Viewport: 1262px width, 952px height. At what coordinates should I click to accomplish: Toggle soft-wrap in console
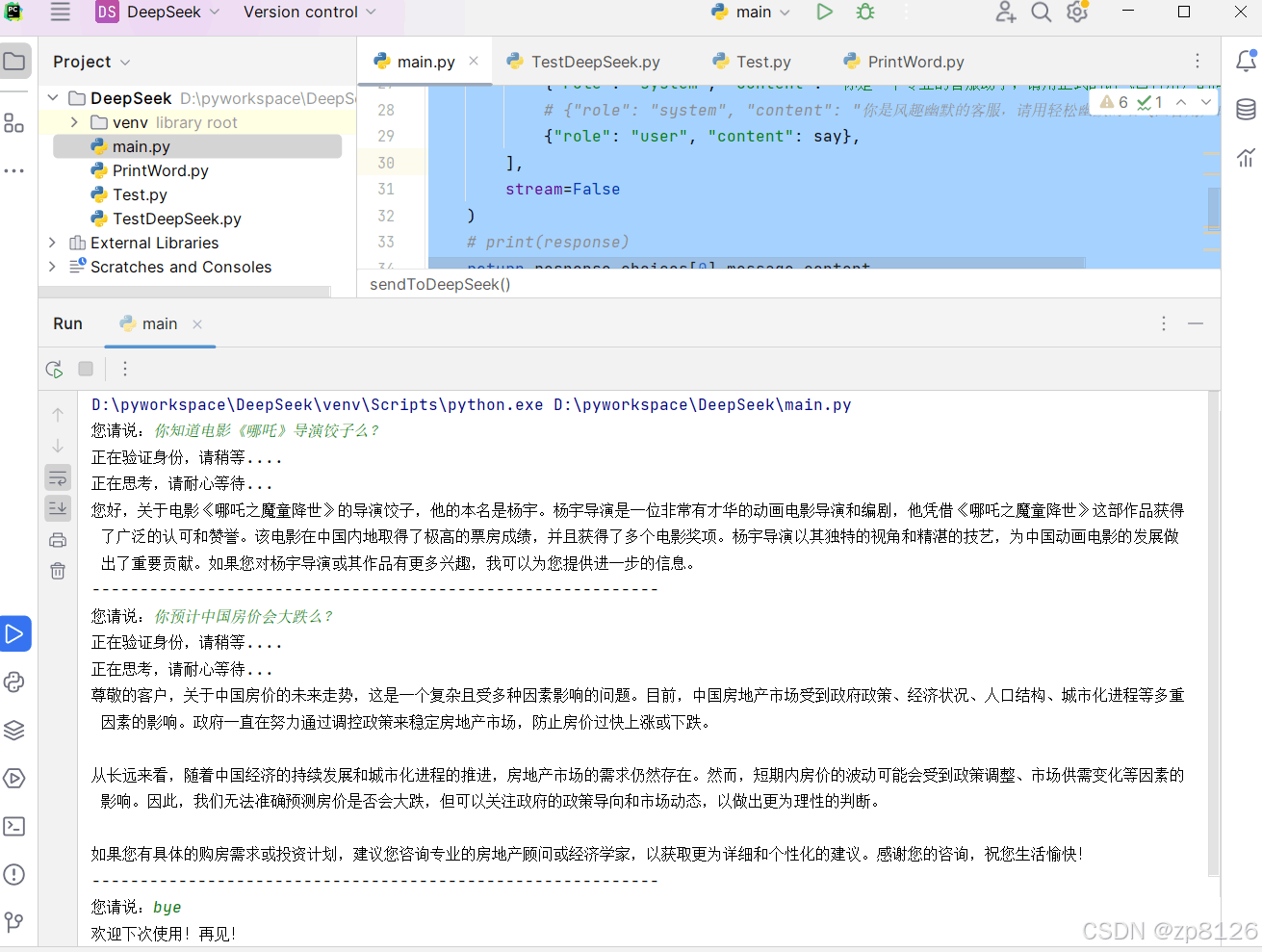(58, 477)
